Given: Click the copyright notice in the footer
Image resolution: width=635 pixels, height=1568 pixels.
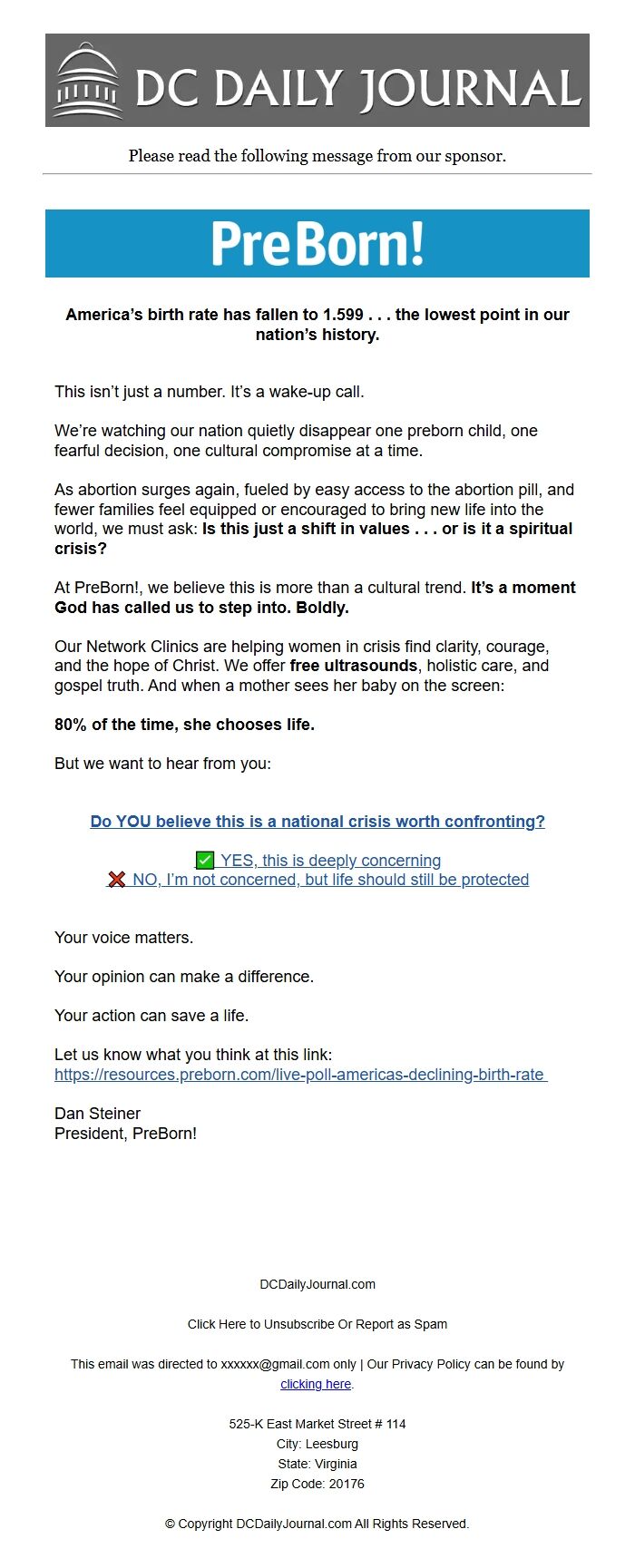Looking at the screenshot, I should 317,1524.
